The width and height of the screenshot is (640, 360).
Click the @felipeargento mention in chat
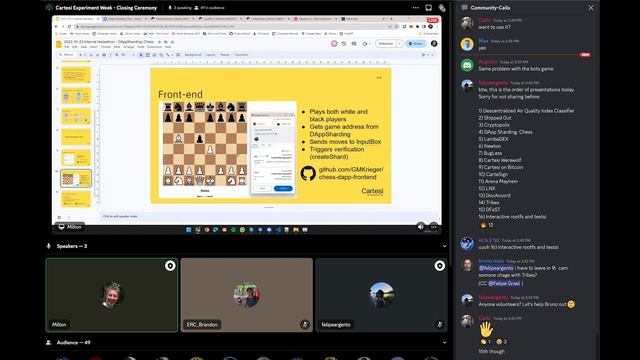[x=496, y=268]
